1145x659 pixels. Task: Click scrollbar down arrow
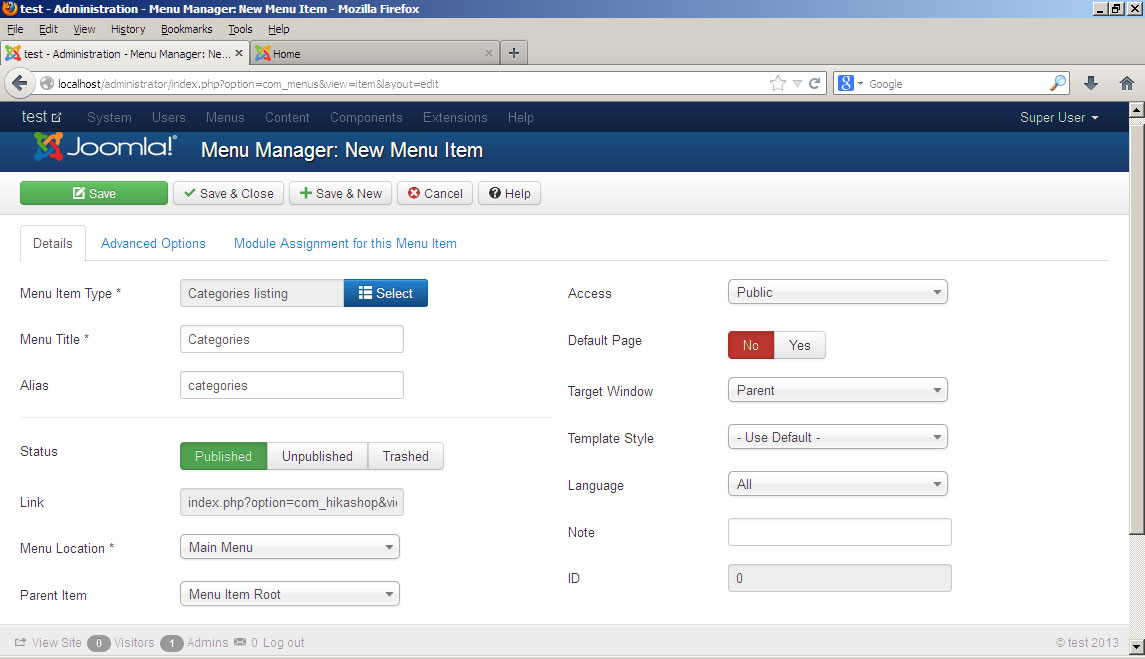[1136, 647]
